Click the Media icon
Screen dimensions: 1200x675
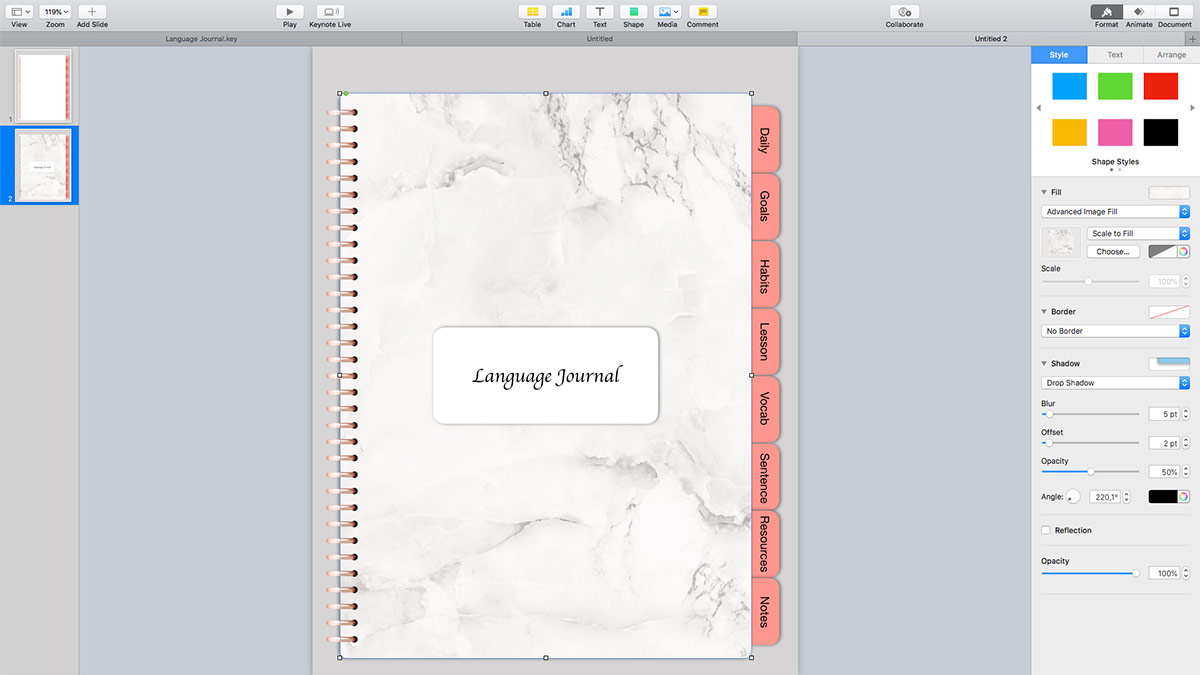[667, 12]
